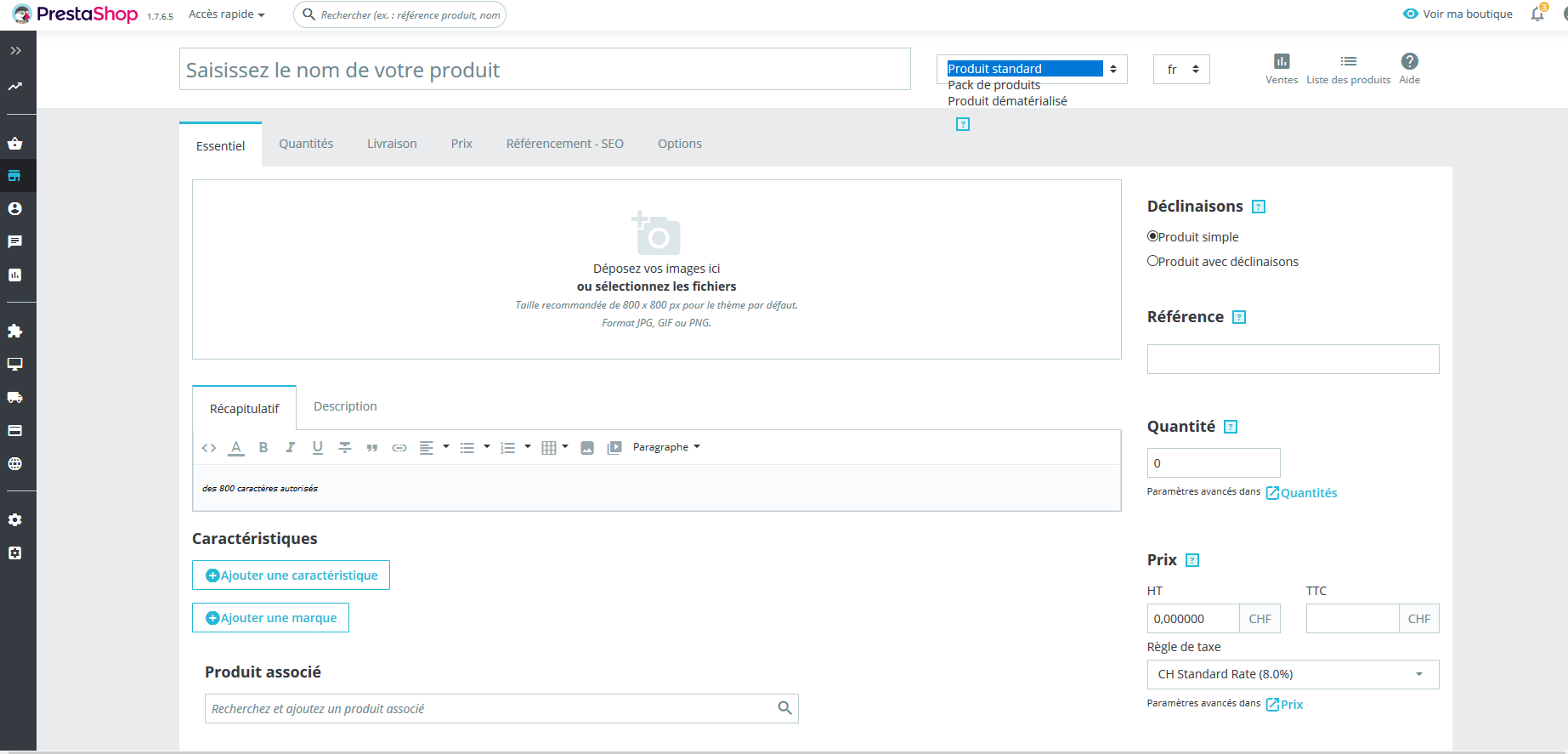
Task: Expand the sidebar with double chevron
Action: [x=15, y=51]
